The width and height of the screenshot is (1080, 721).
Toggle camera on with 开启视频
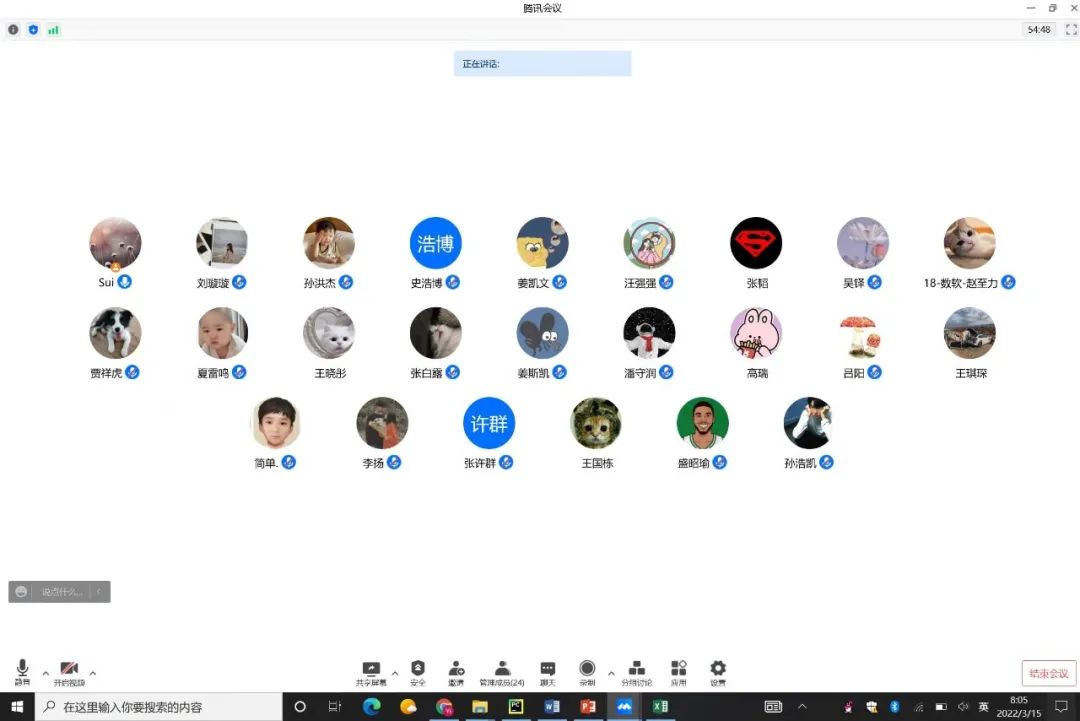69,669
